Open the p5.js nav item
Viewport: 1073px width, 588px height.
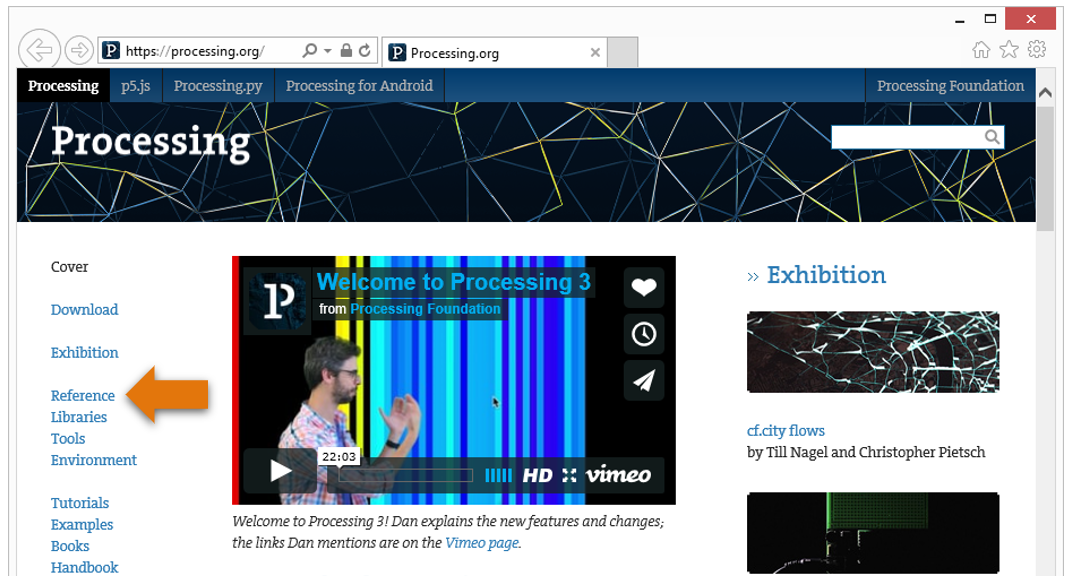135,86
